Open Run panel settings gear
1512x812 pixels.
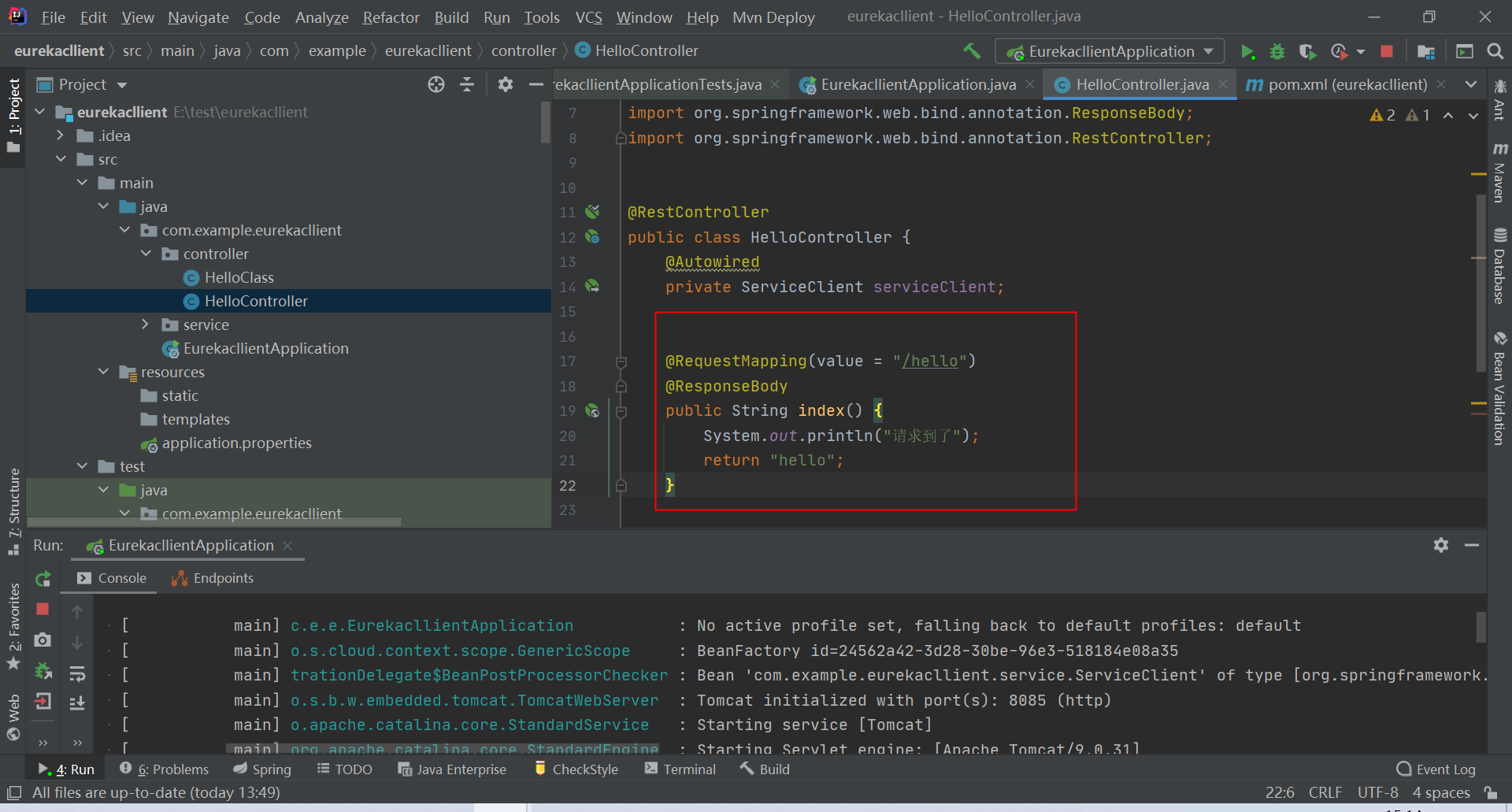click(1441, 545)
